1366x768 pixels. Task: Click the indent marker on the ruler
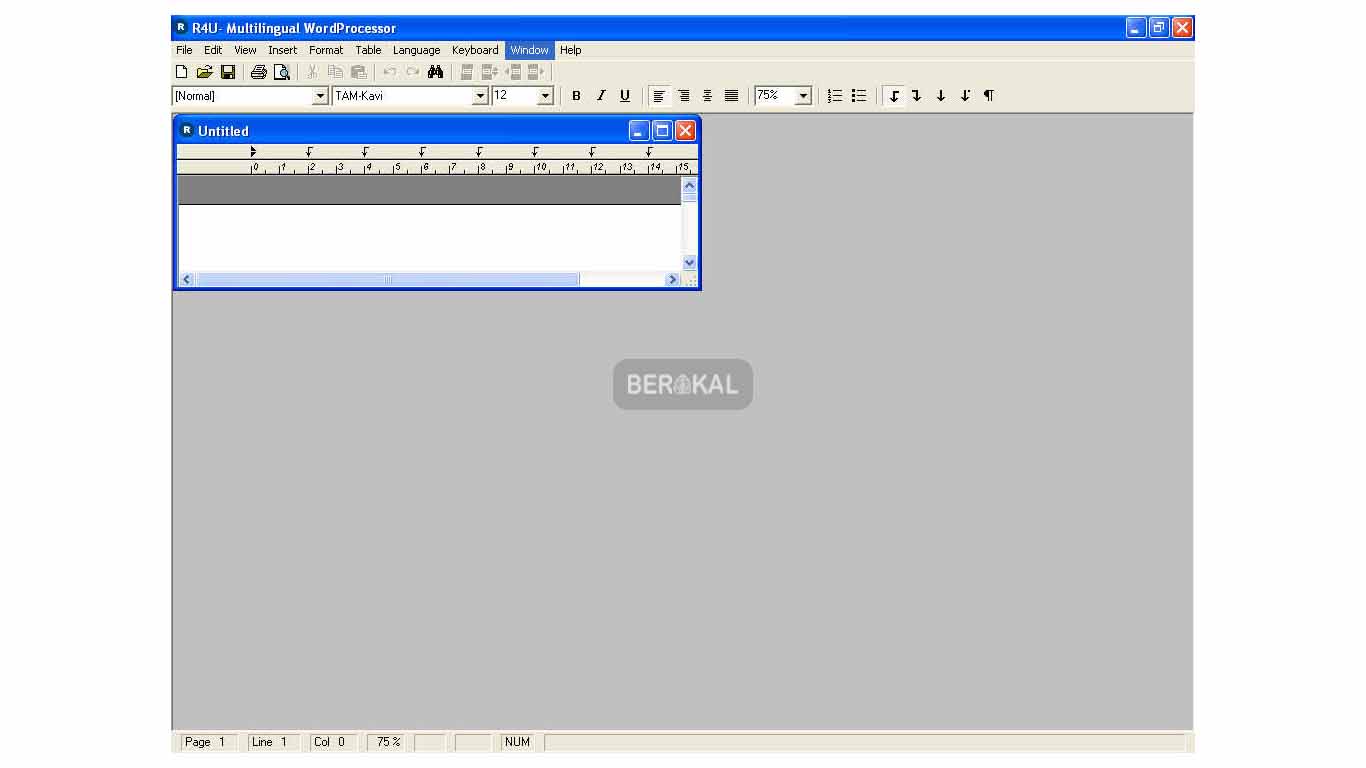point(253,152)
